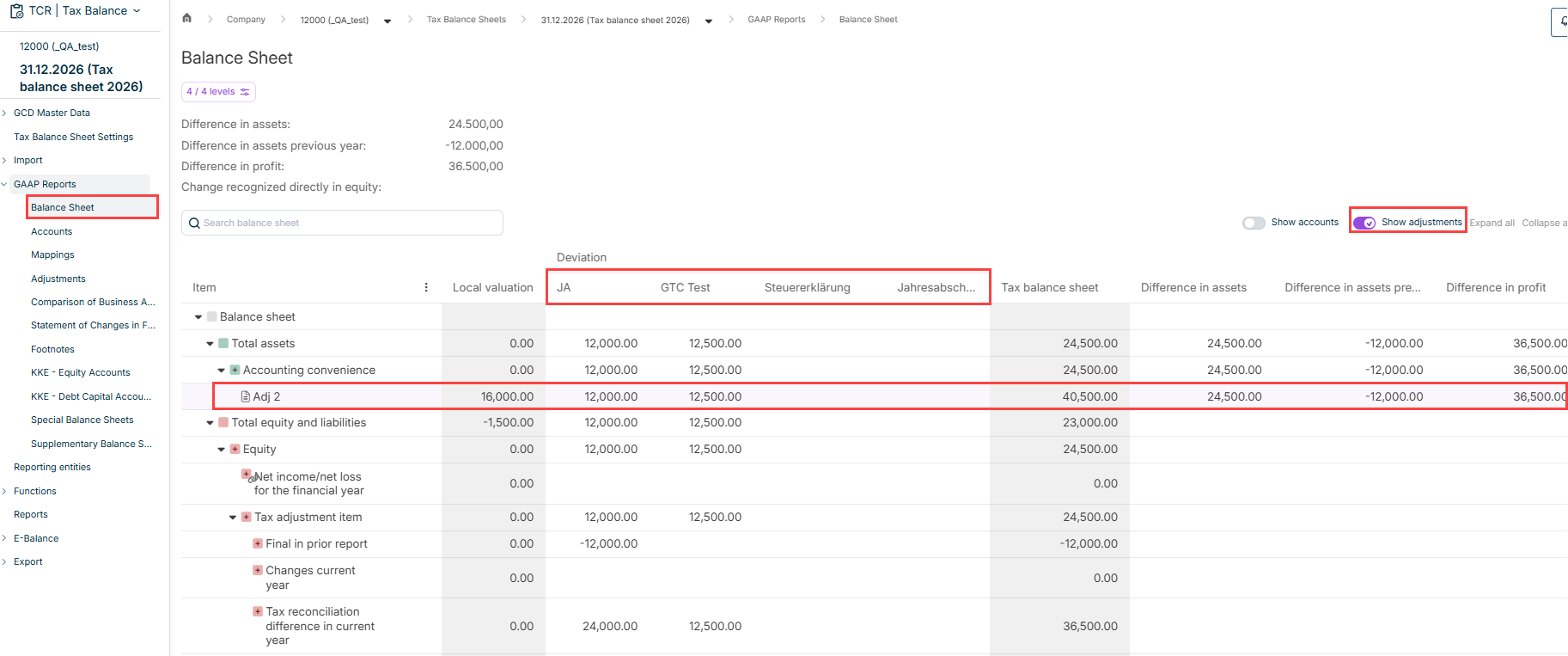Click Final in prior report JA value -12,000.00
This screenshot has width=1568, height=656.
tap(608, 543)
